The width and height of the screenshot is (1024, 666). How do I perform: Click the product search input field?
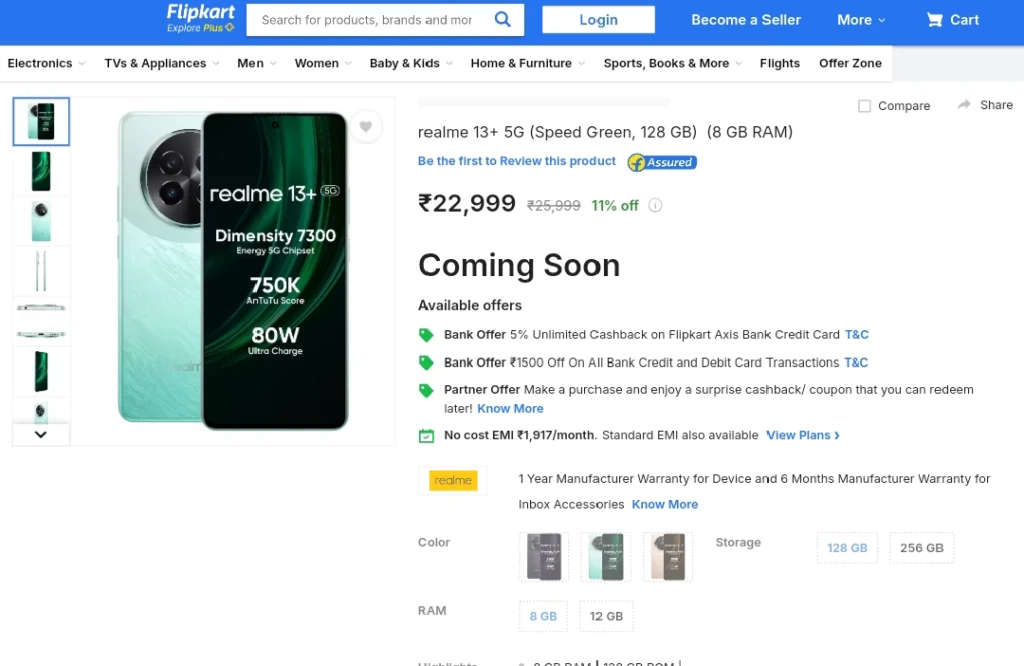[367, 20]
